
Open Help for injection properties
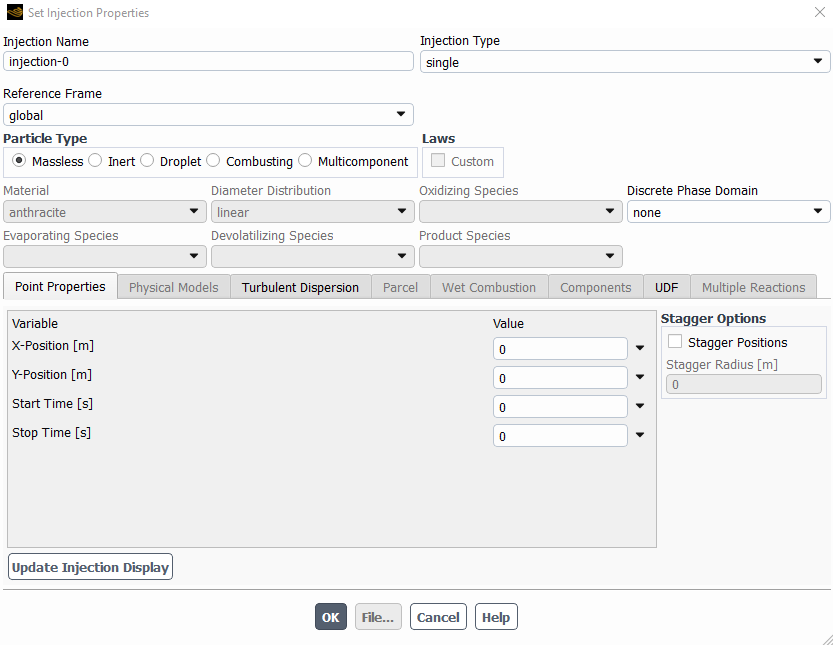[x=496, y=617]
